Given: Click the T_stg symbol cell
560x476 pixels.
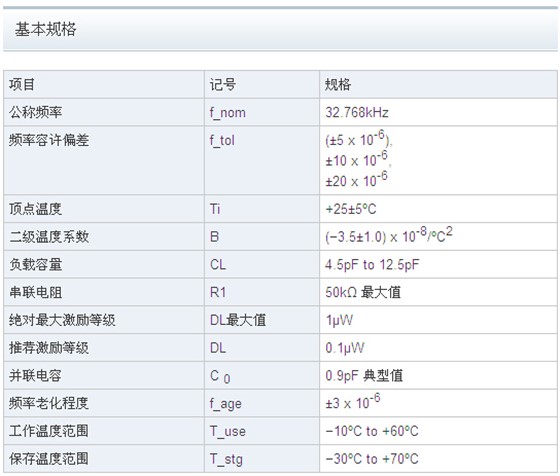Looking at the screenshot, I should [226, 459].
